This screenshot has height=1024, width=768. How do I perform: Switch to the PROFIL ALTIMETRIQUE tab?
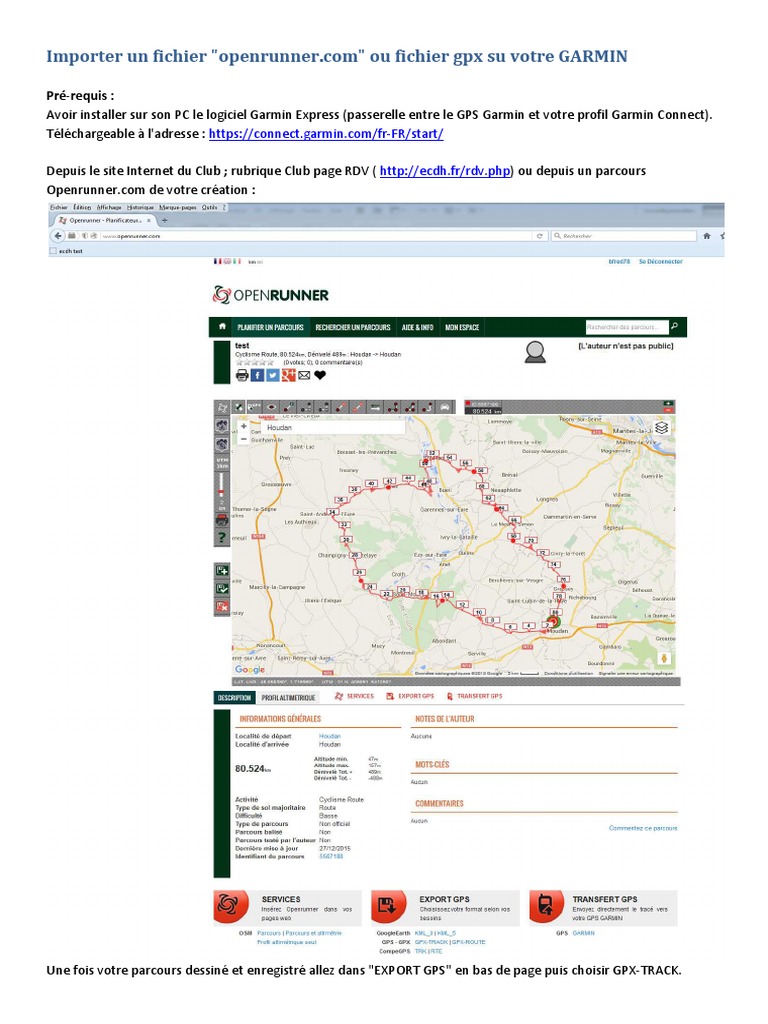(x=288, y=697)
